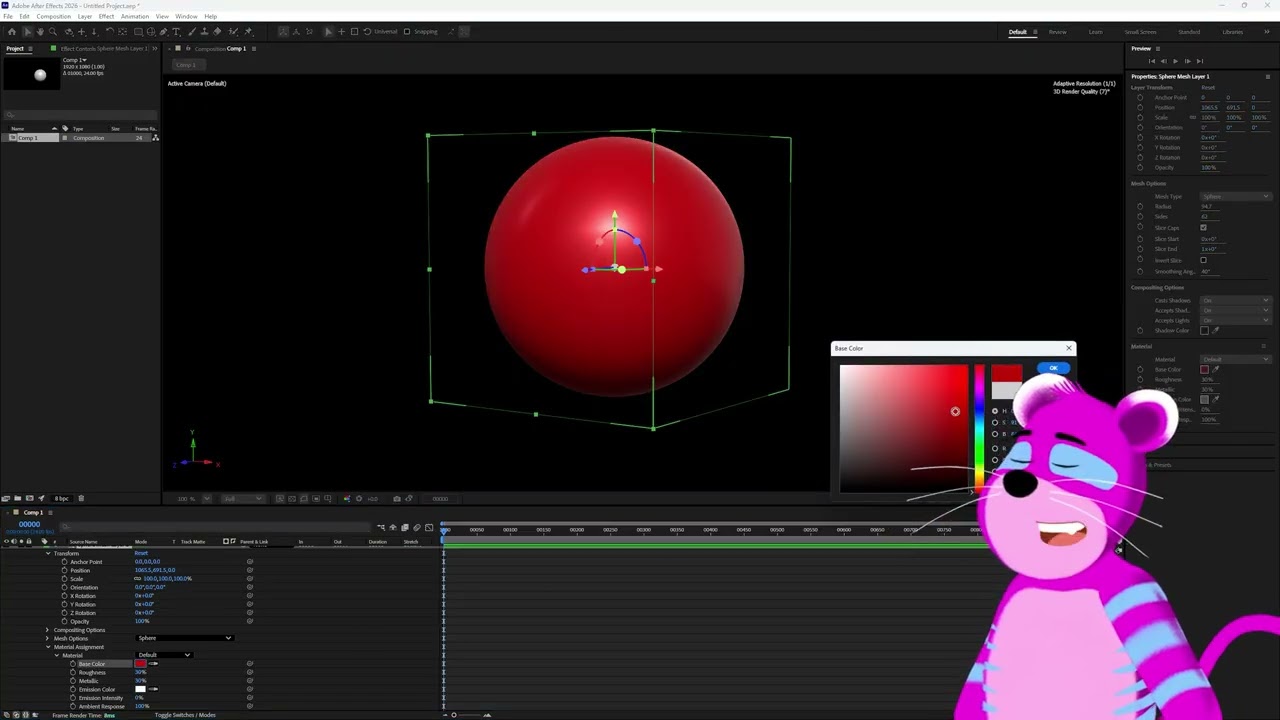Image resolution: width=1280 pixels, height=720 pixels.
Task: Click eyedropper beside Shadow Color swatch
Action: pyautogui.click(x=1216, y=330)
